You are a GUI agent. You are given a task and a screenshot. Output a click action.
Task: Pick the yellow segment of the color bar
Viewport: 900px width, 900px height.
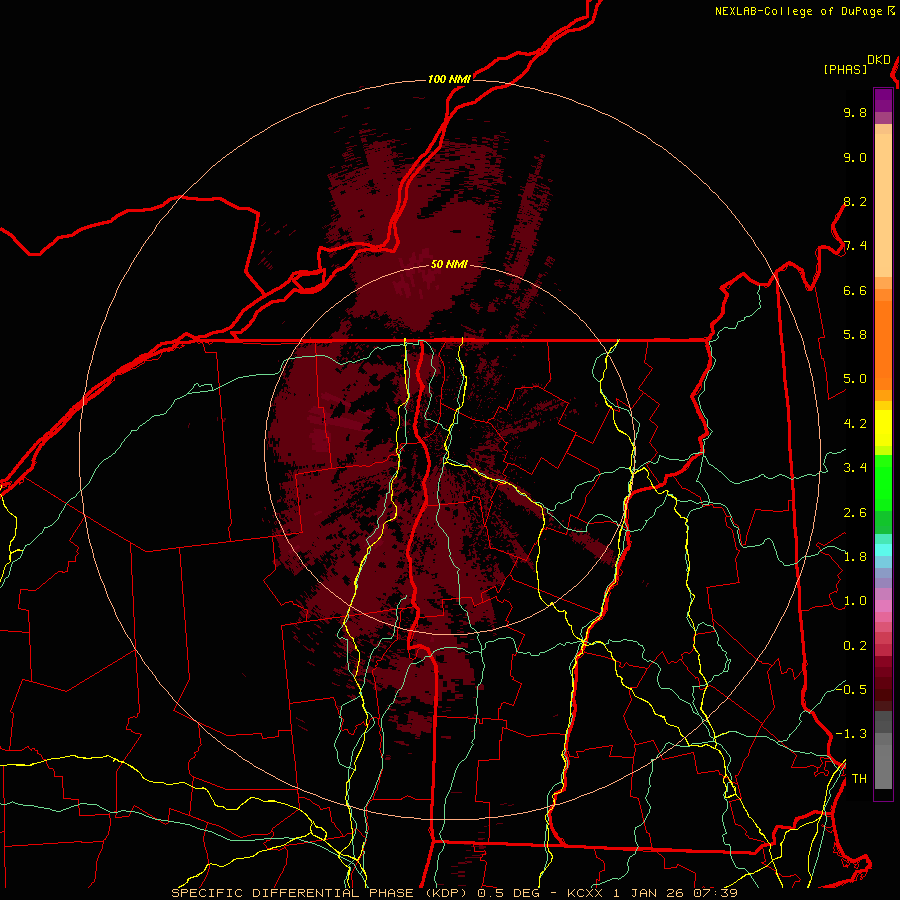point(883,428)
